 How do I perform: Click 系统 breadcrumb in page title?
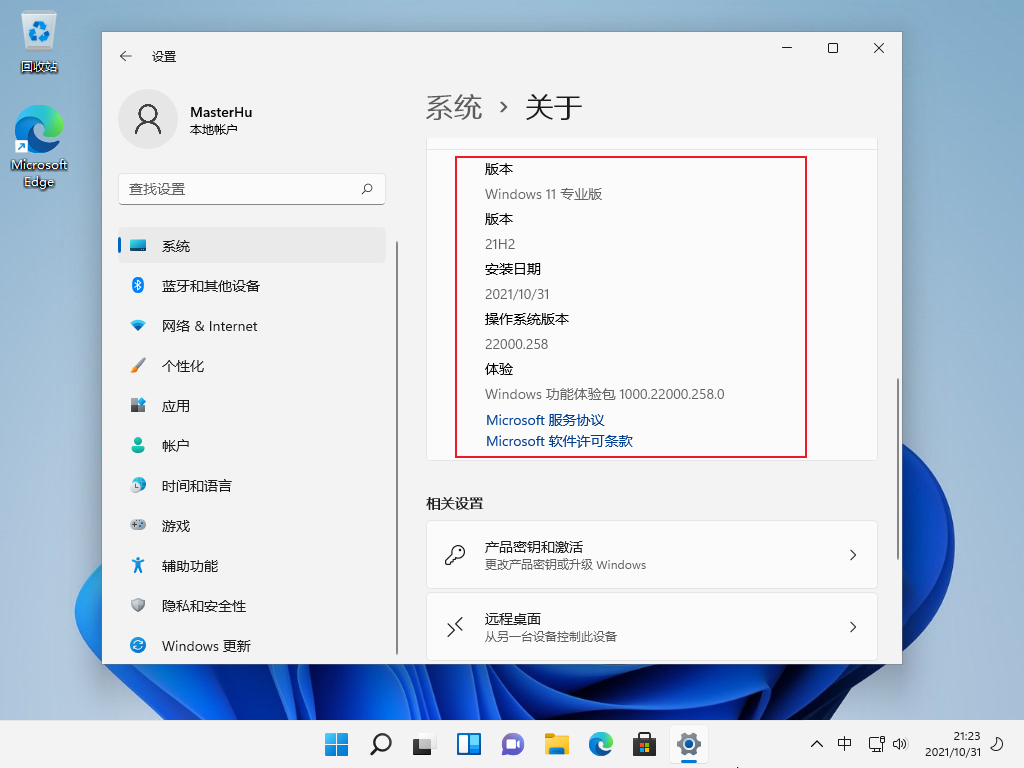click(454, 107)
